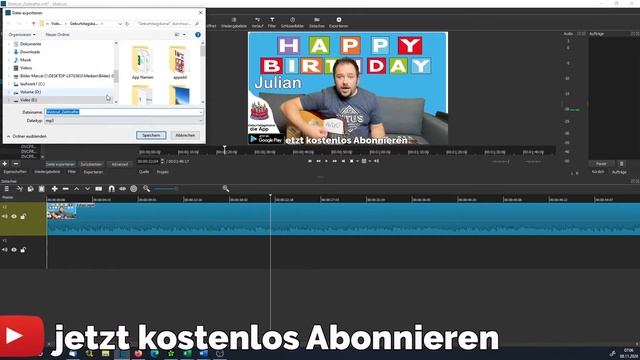Image resolution: width=640 pixels, height=360 pixels.
Task: Click the Zurücksetzen button
Action: tap(91, 164)
